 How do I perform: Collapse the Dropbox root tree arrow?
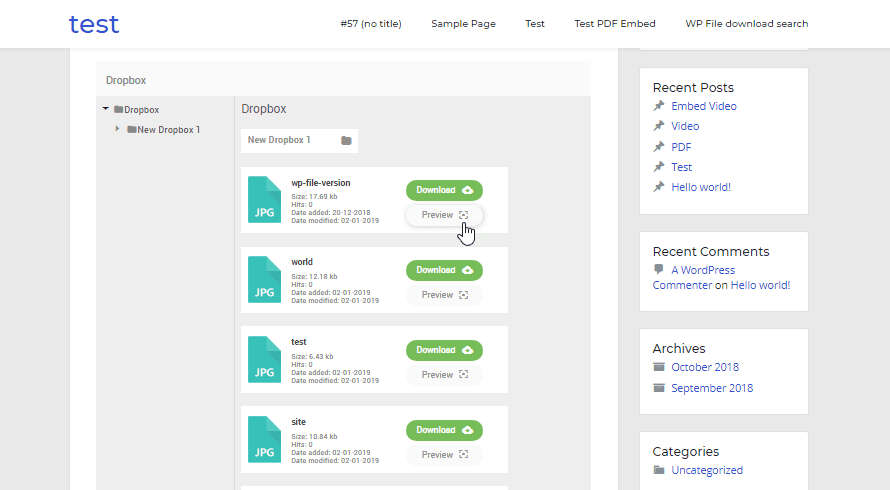tap(106, 110)
